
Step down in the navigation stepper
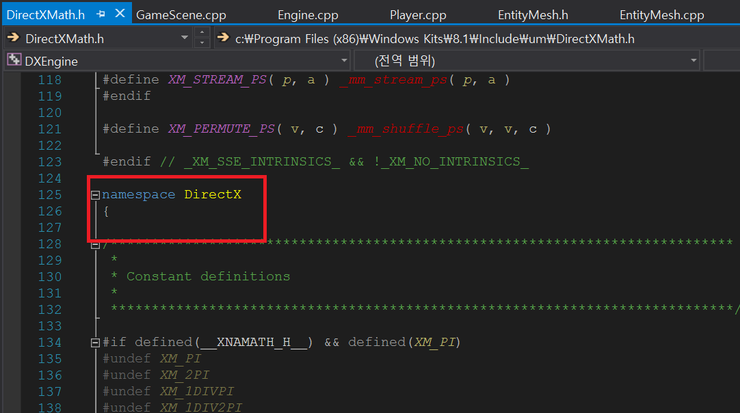coord(202,42)
